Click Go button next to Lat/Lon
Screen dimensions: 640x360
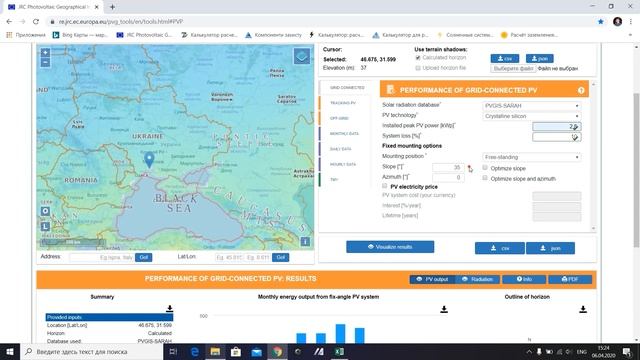click(280, 257)
